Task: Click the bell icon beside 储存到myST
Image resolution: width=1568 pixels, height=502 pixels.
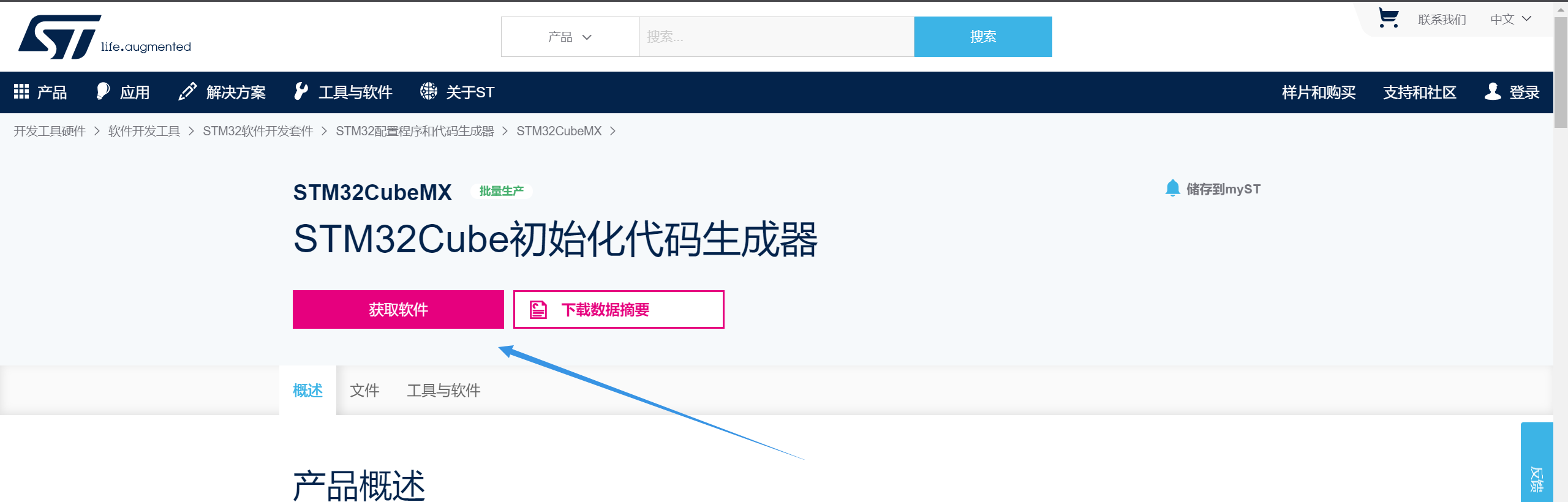Action: pyautogui.click(x=1172, y=189)
